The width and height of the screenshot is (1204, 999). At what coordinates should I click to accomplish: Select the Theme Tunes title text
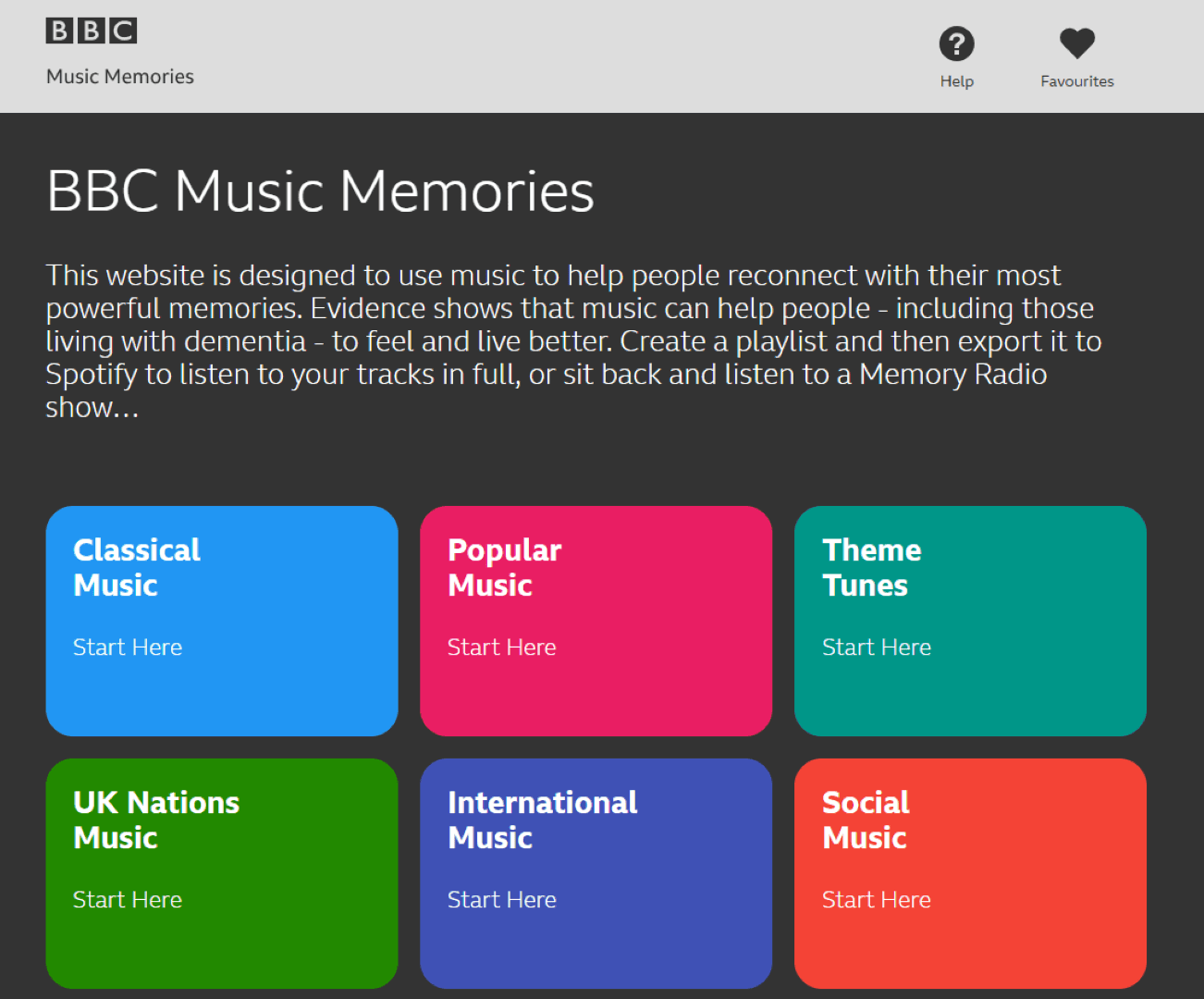coord(872,567)
